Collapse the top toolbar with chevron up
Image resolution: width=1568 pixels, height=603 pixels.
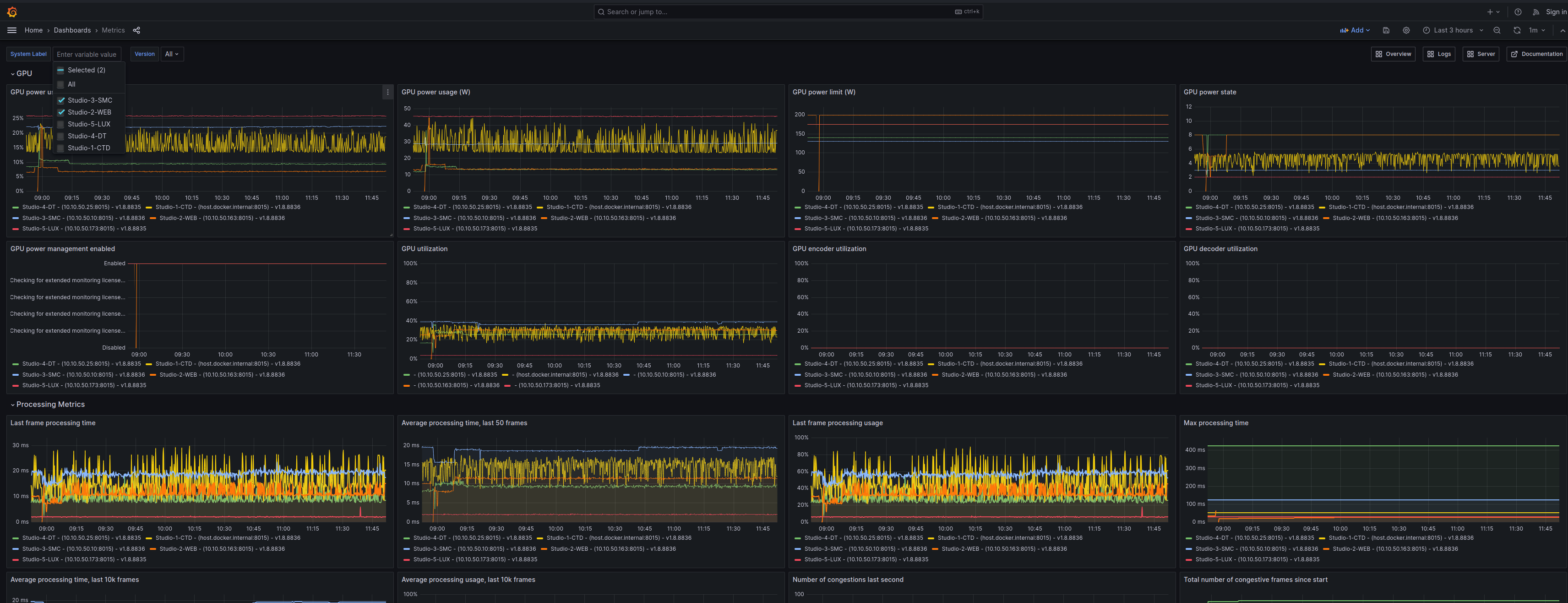click(1562, 30)
